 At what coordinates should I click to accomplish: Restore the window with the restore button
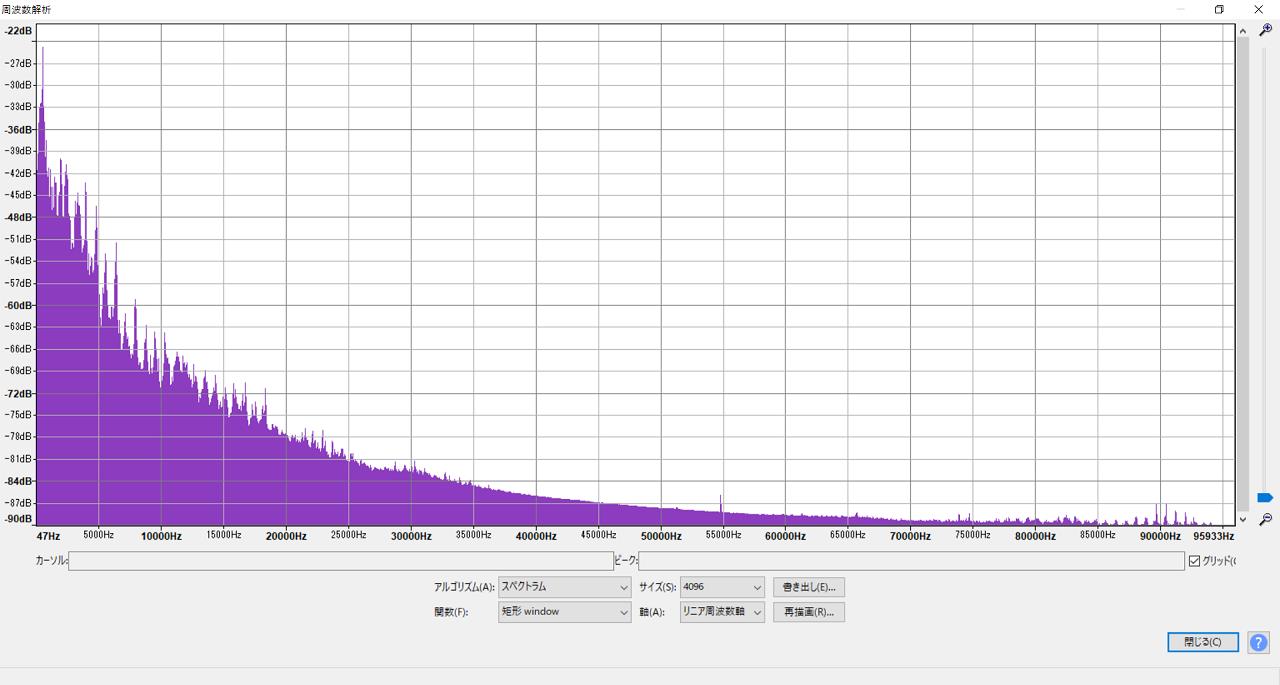click(x=1219, y=9)
